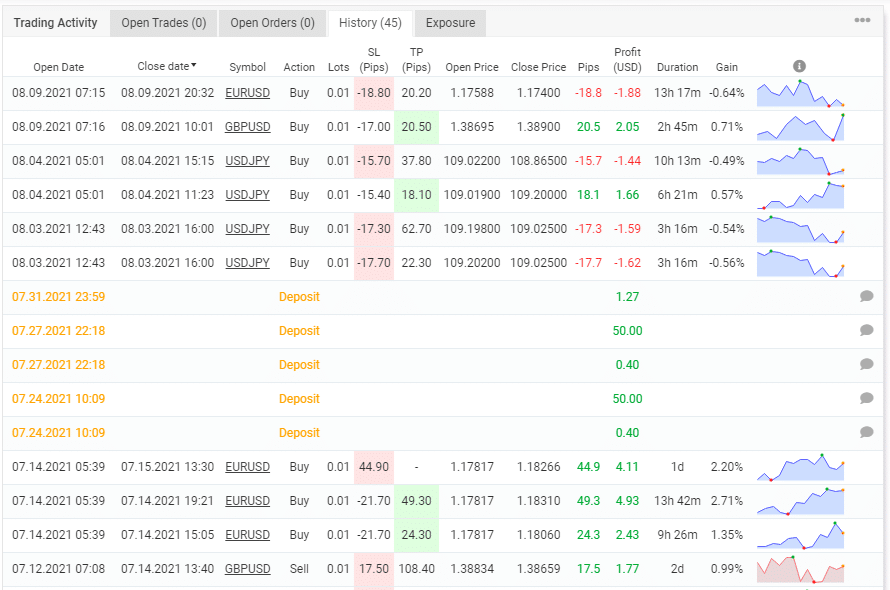Open the ellipsis options menu at top right
Viewport: 890px width, 590px height.
863,18
